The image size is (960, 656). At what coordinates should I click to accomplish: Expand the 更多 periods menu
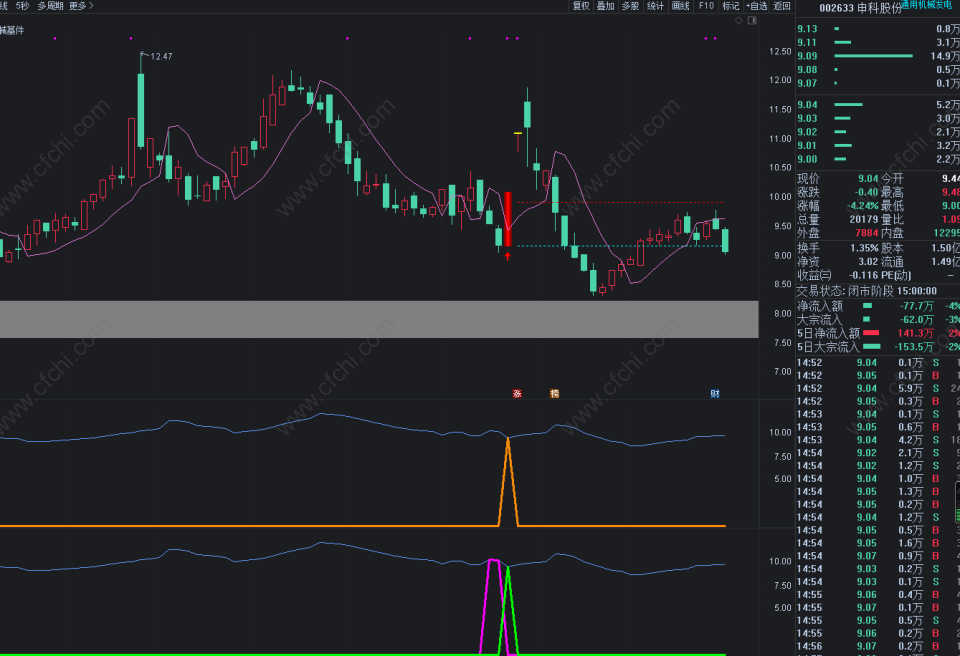(81, 6)
